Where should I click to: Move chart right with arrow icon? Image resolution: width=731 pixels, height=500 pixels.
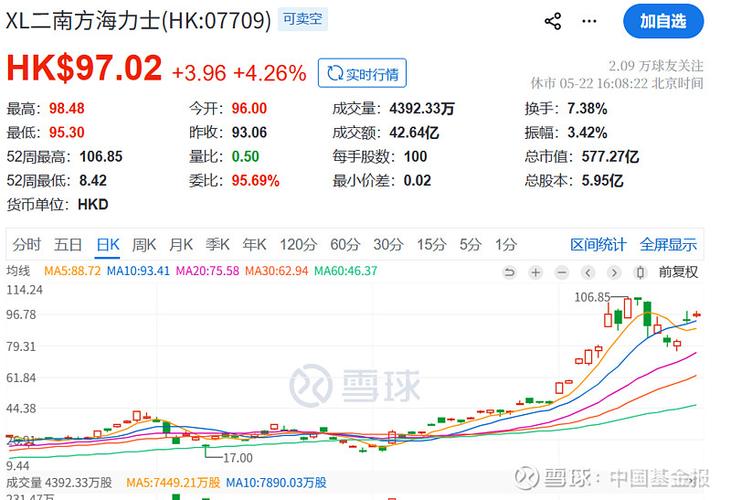614,272
